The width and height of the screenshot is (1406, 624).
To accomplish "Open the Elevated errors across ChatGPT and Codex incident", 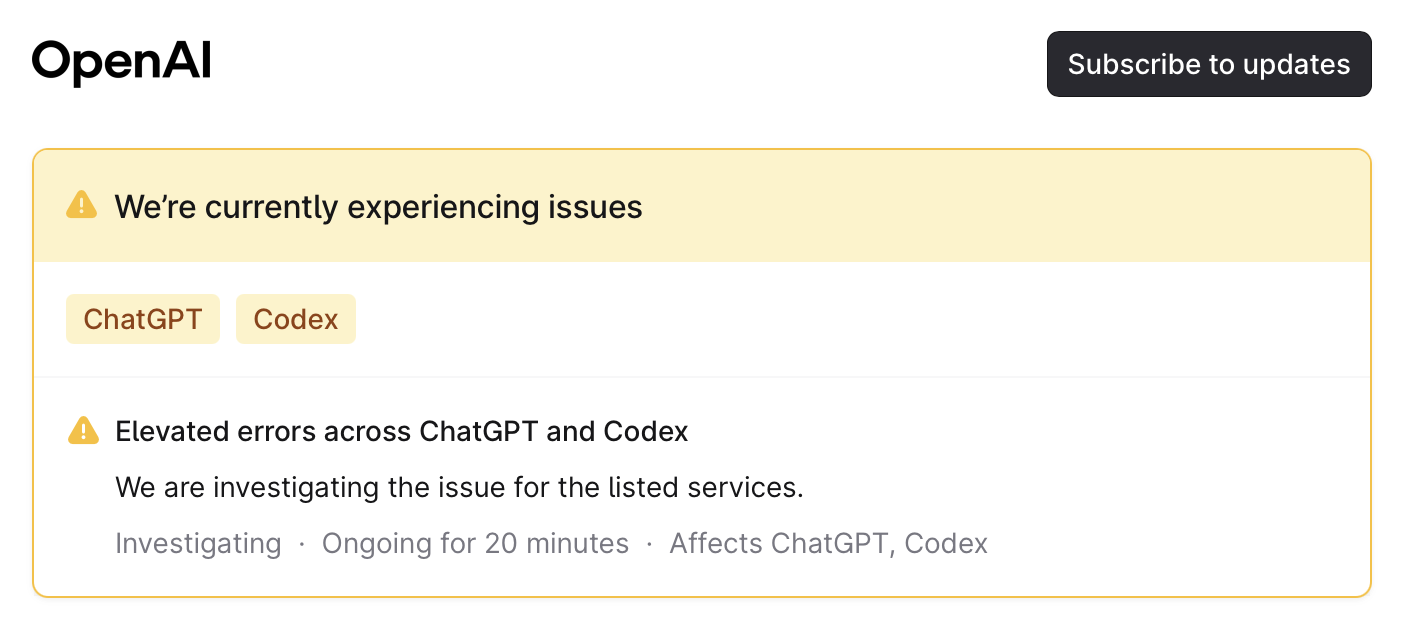I will point(402,431).
